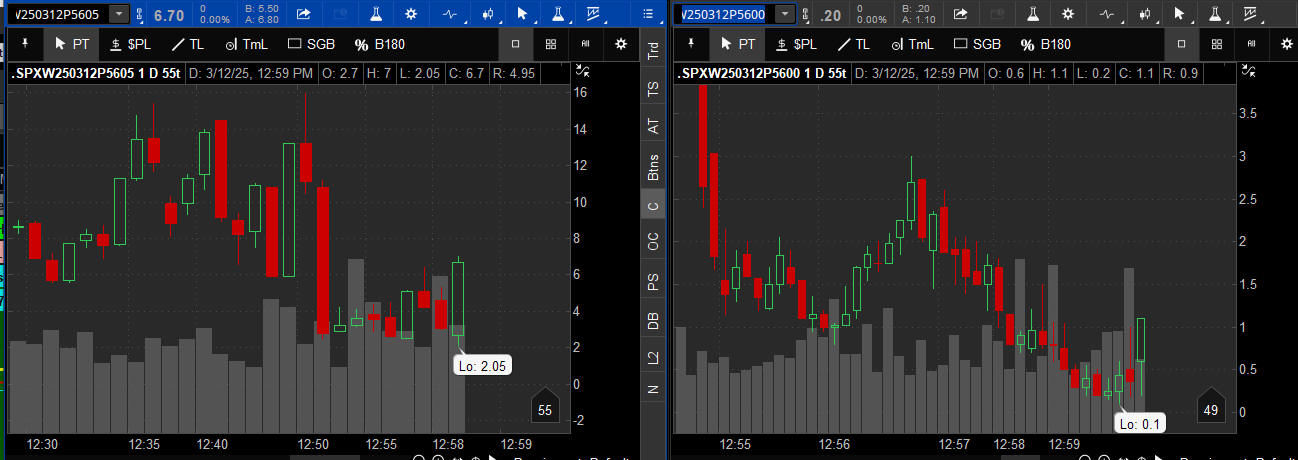Click the link/clip icon in right chart header

[x=805, y=14]
